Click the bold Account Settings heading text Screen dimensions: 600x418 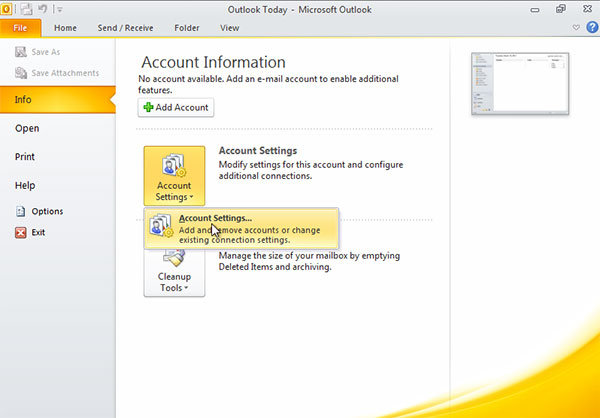tap(258, 150)
